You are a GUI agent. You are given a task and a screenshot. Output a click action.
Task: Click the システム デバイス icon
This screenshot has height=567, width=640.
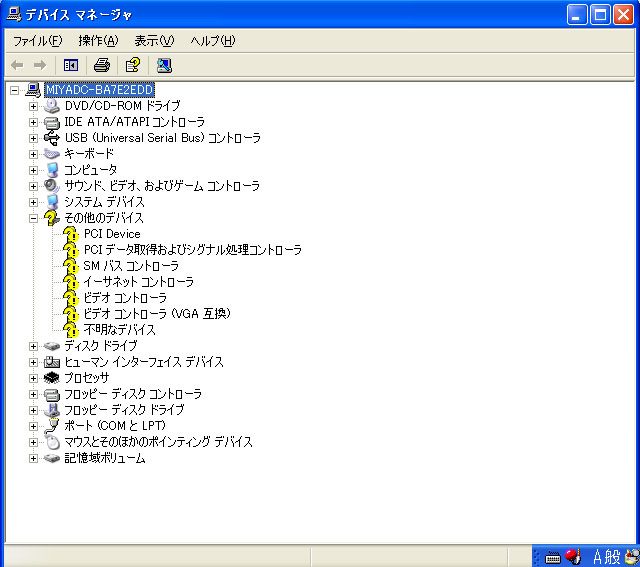[52, 202]
